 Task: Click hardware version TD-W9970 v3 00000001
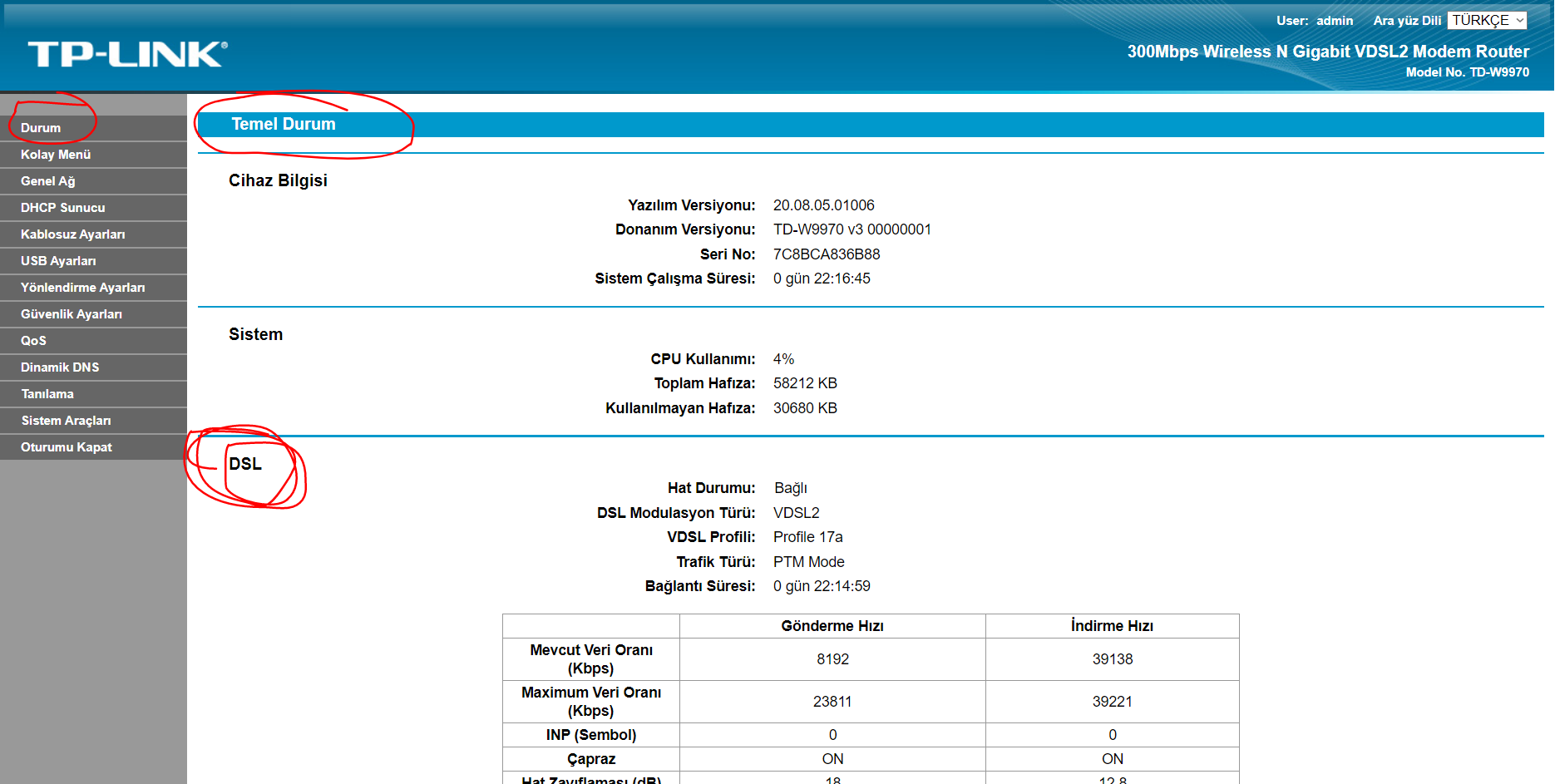[x=852, y=229]
